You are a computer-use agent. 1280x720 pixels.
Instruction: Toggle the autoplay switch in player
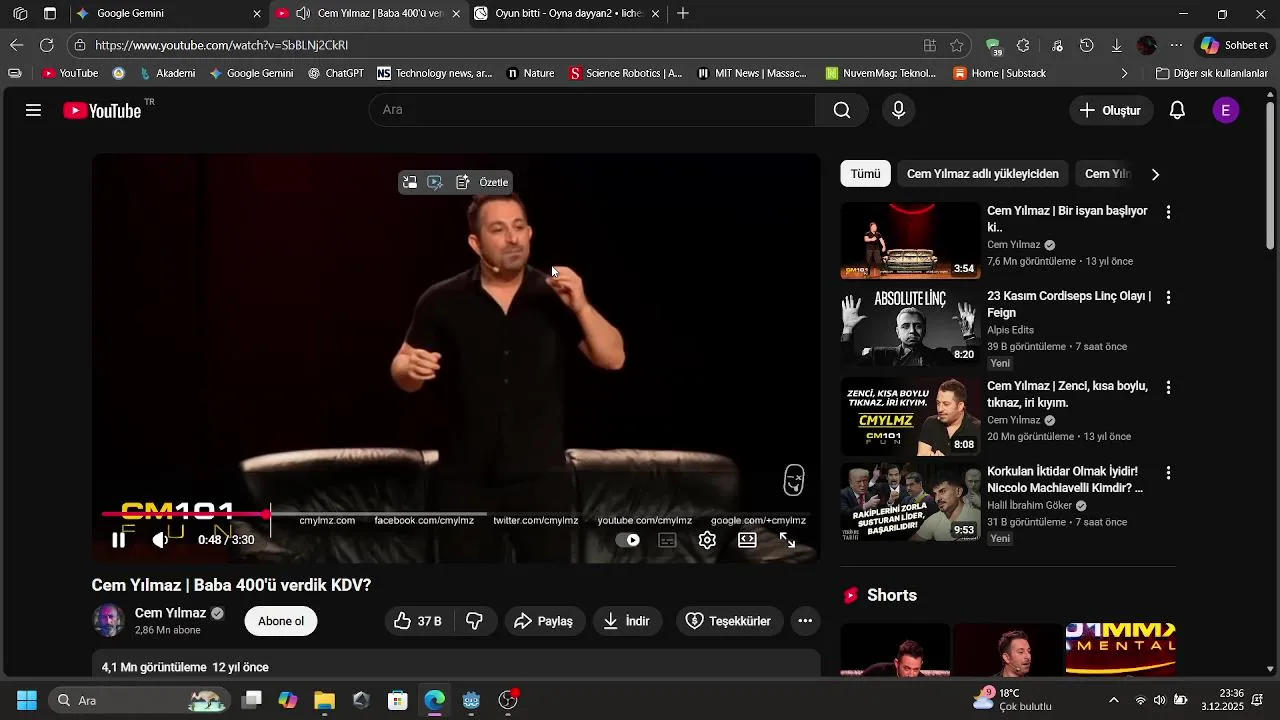point(627,540)
